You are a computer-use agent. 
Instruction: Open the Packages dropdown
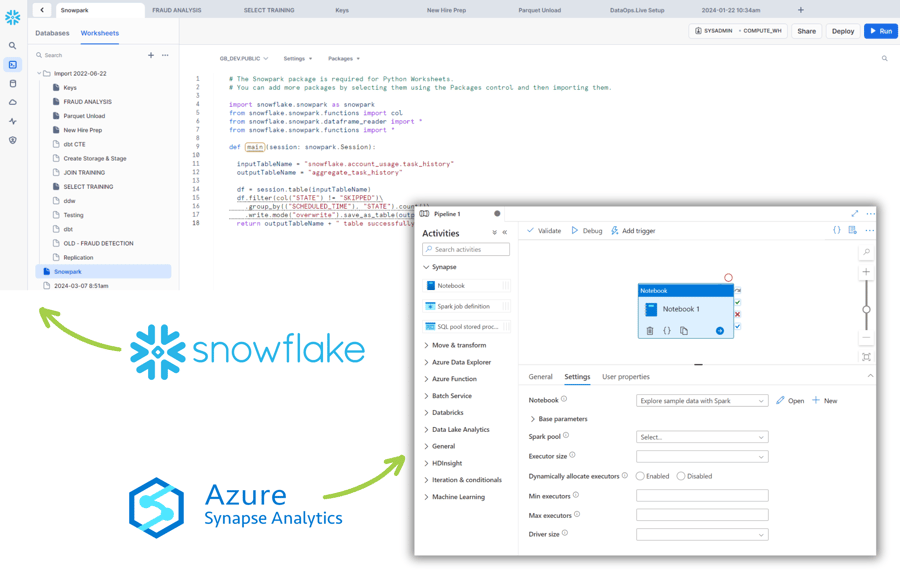[344, 59]
